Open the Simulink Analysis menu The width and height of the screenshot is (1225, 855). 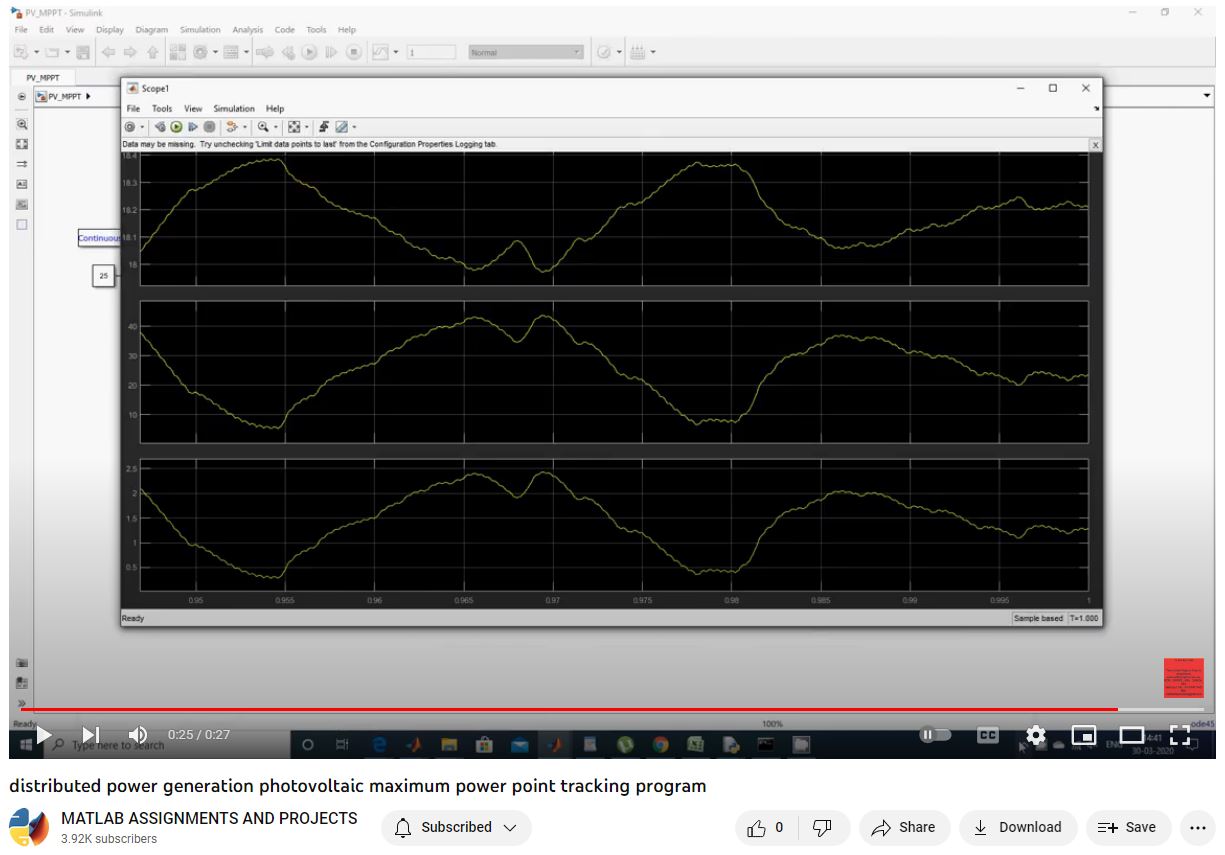247,30
